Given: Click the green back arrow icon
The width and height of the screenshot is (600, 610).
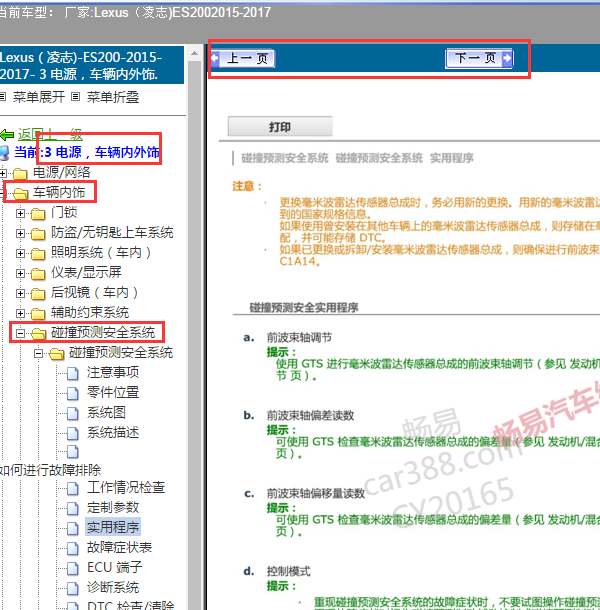Looking at the screenshot, I should click(7, 135).
